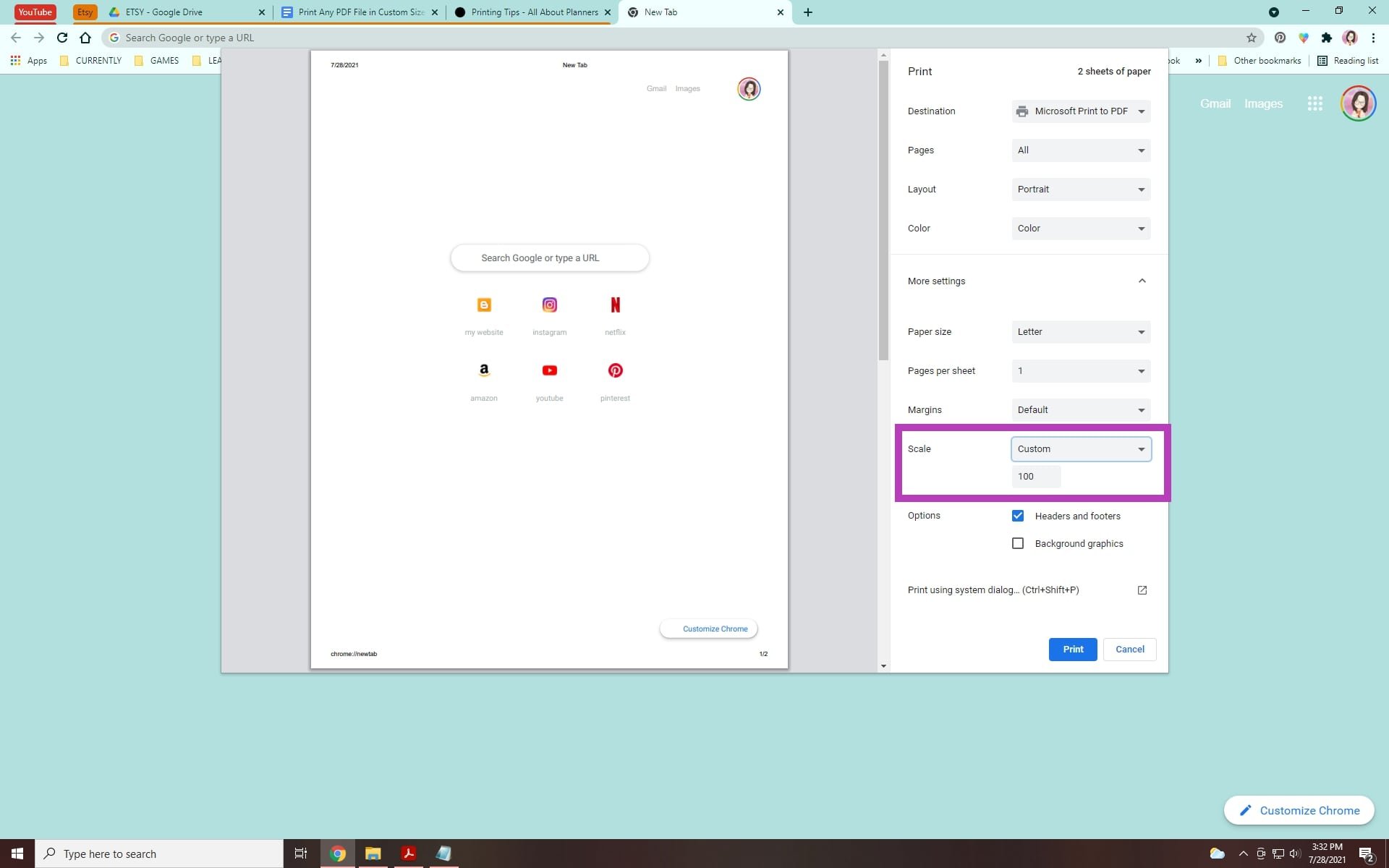The image size is (1389, 868).
Task: Click the back navigation arrow
Action: pos(16,38)
